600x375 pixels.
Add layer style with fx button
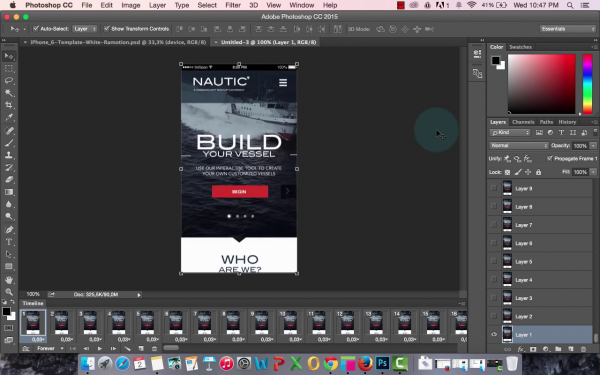pyautogui.click(x=520, y=349)
